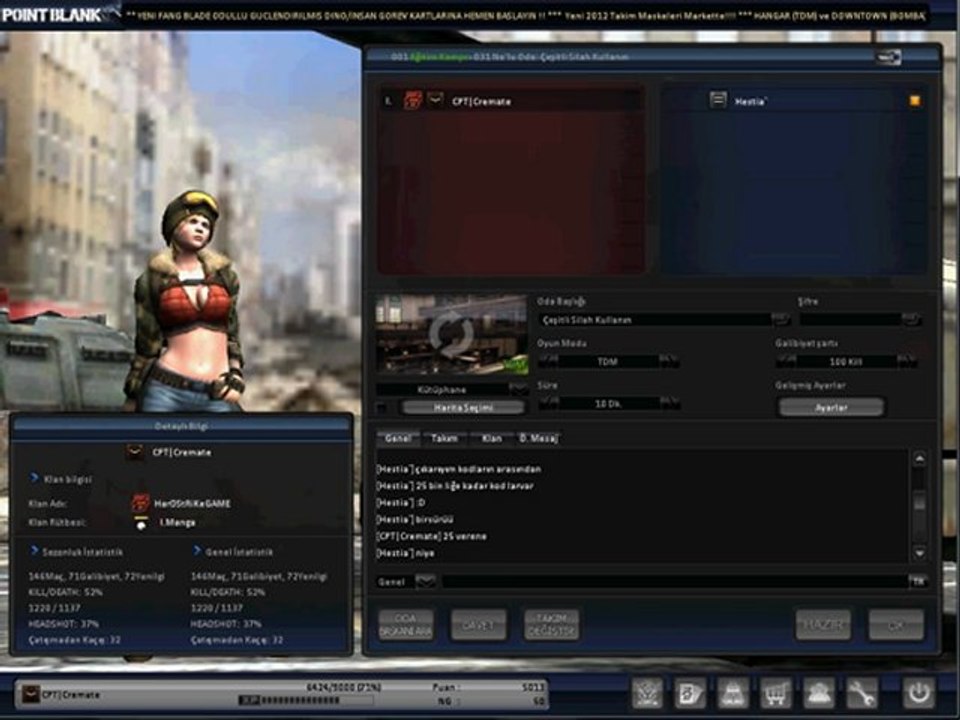Click the rank icon above Klan bilgisi
Viewport: 960px width, 720px height.
(x=135, y=452)
